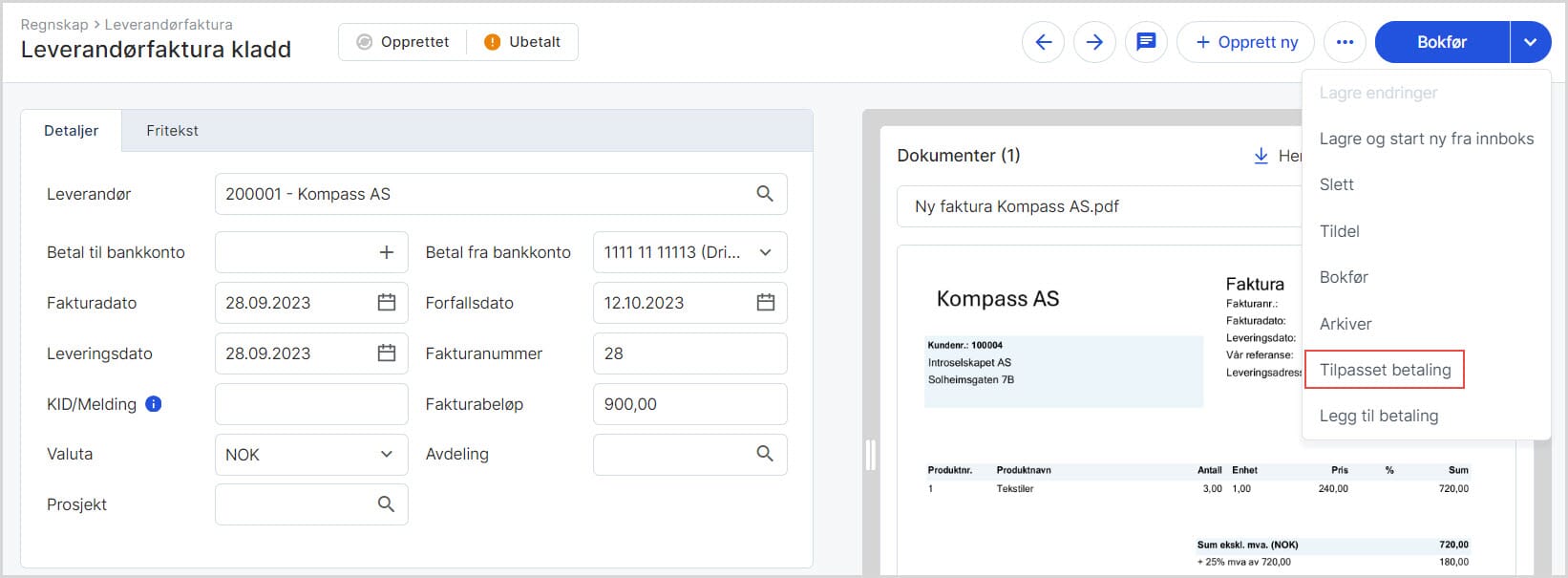The image size is (1568, 578).
Task: Click the Opprett ny button
Action: click(x=1245, y=42)
